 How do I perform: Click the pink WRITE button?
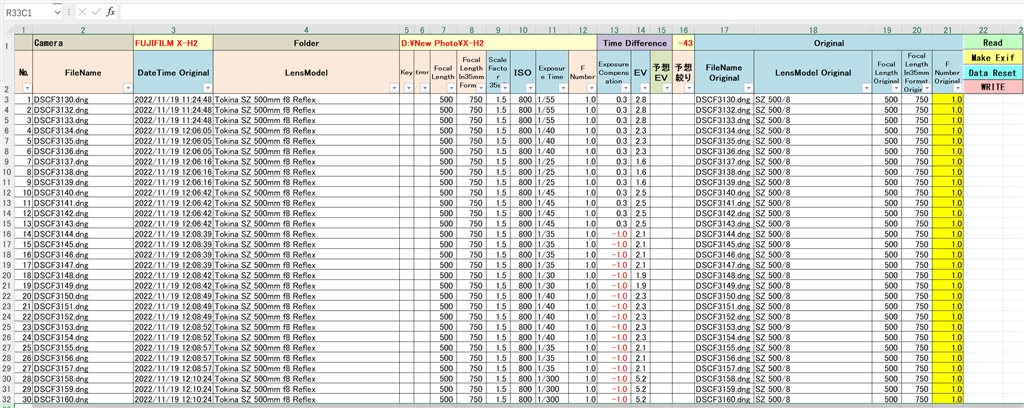992,87
